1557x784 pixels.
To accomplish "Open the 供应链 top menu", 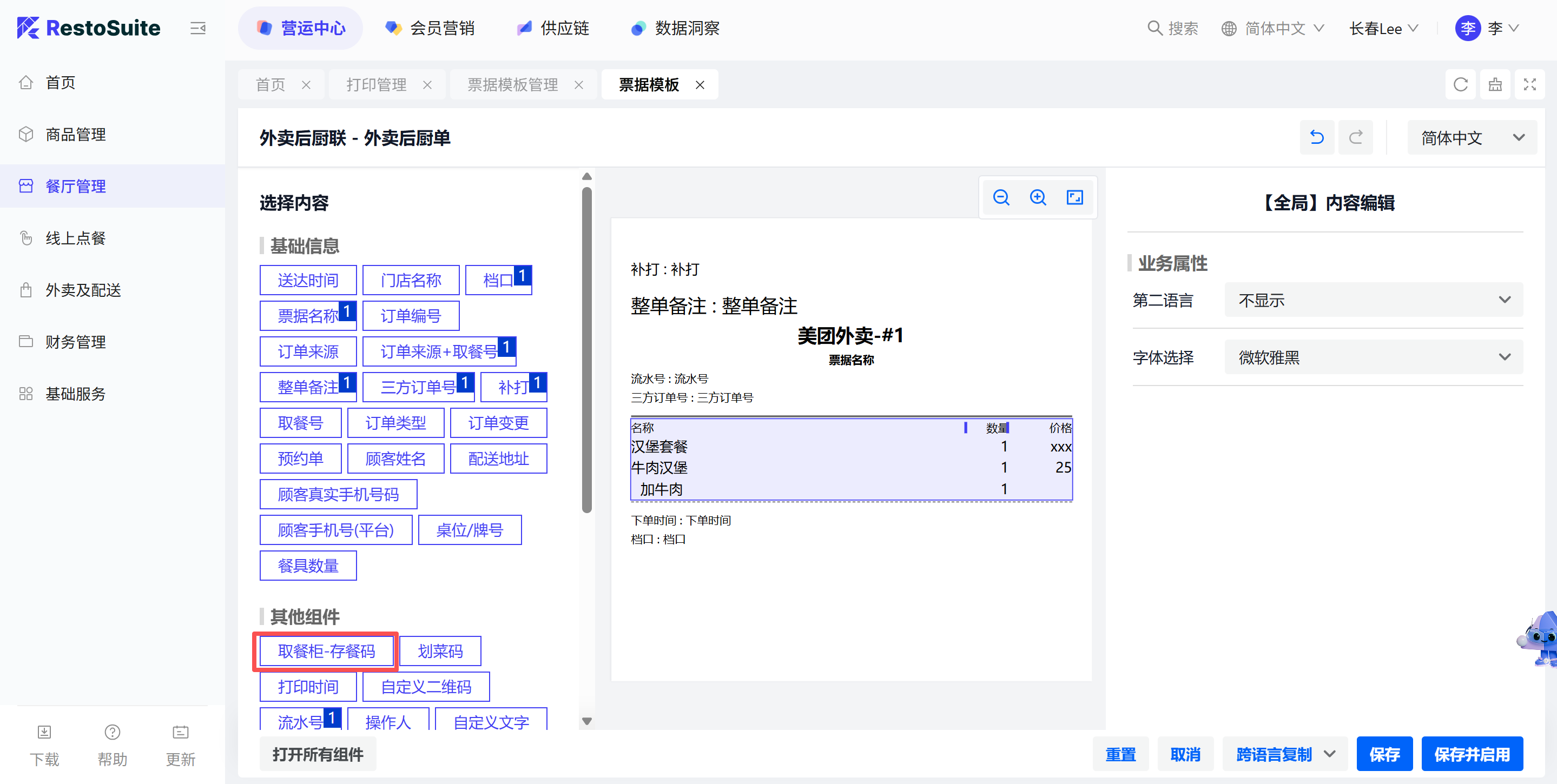I will (x=553, y=29).
